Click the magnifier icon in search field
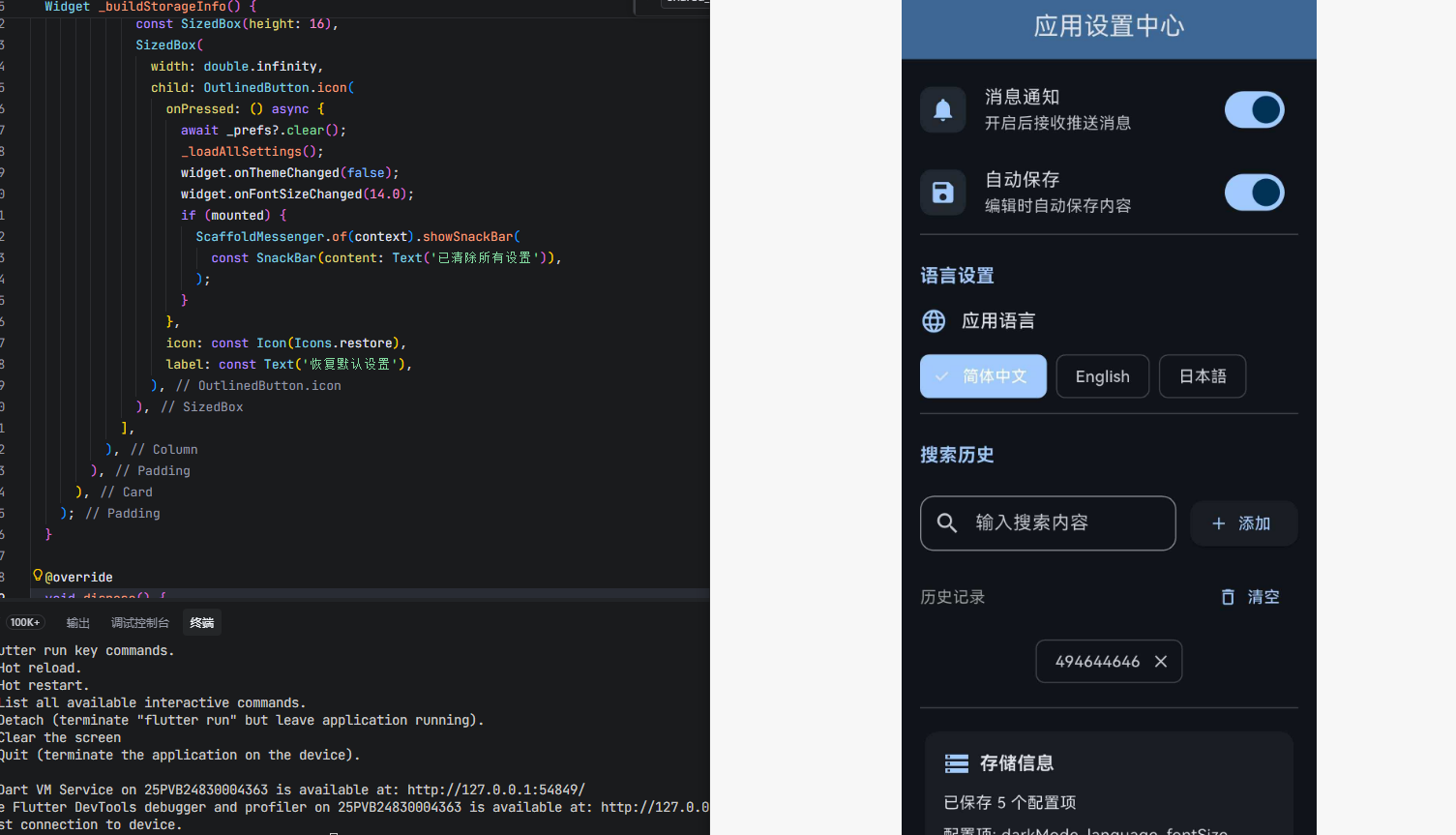The height and width of the screenshot is (835, 1456). click(x=947, y=523)
